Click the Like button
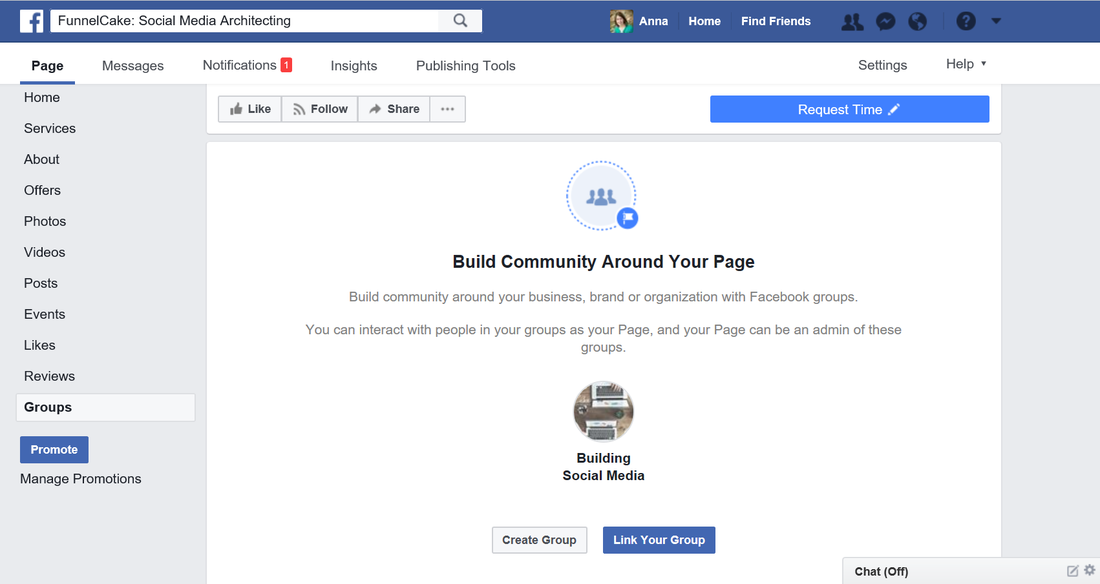Image resolution: width=1100 pixels, height=584 pixels. 250,109
